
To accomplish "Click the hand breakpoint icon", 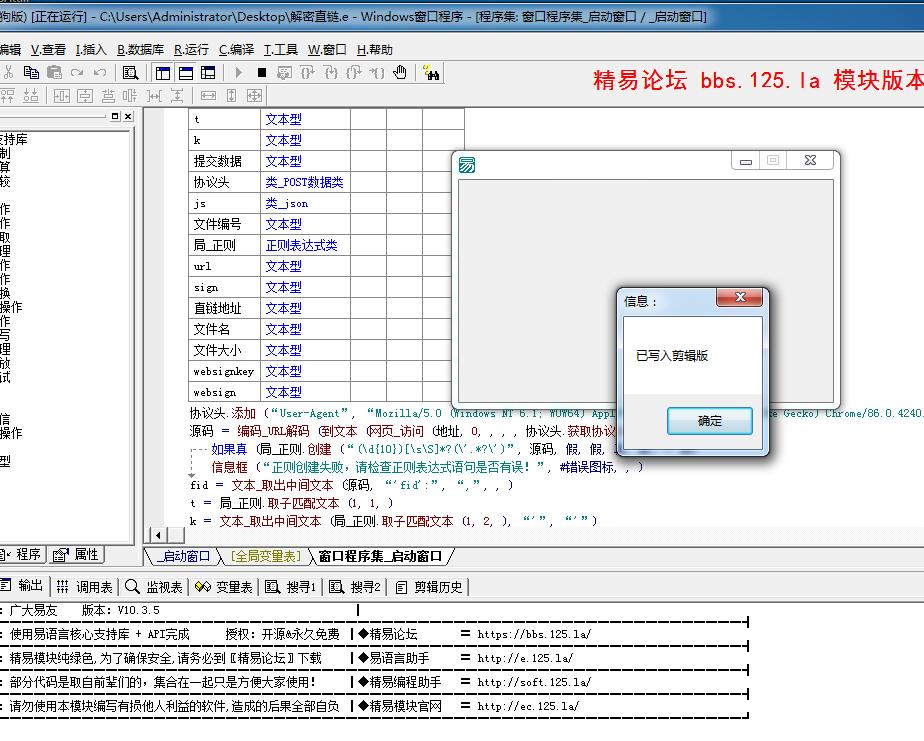I will click(400, 73).
